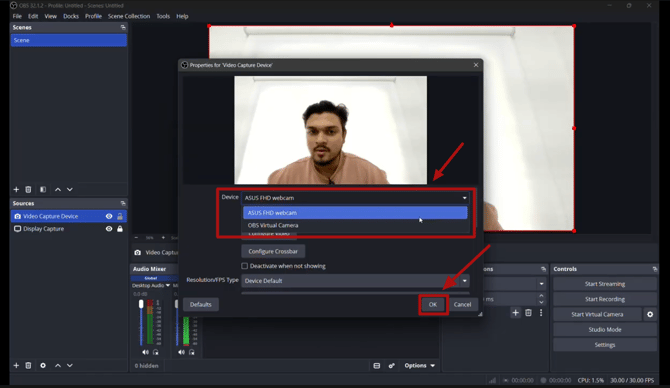Open virtual camera settings gear
Viewport: 670px width, 388px height.
coord(649,315)
